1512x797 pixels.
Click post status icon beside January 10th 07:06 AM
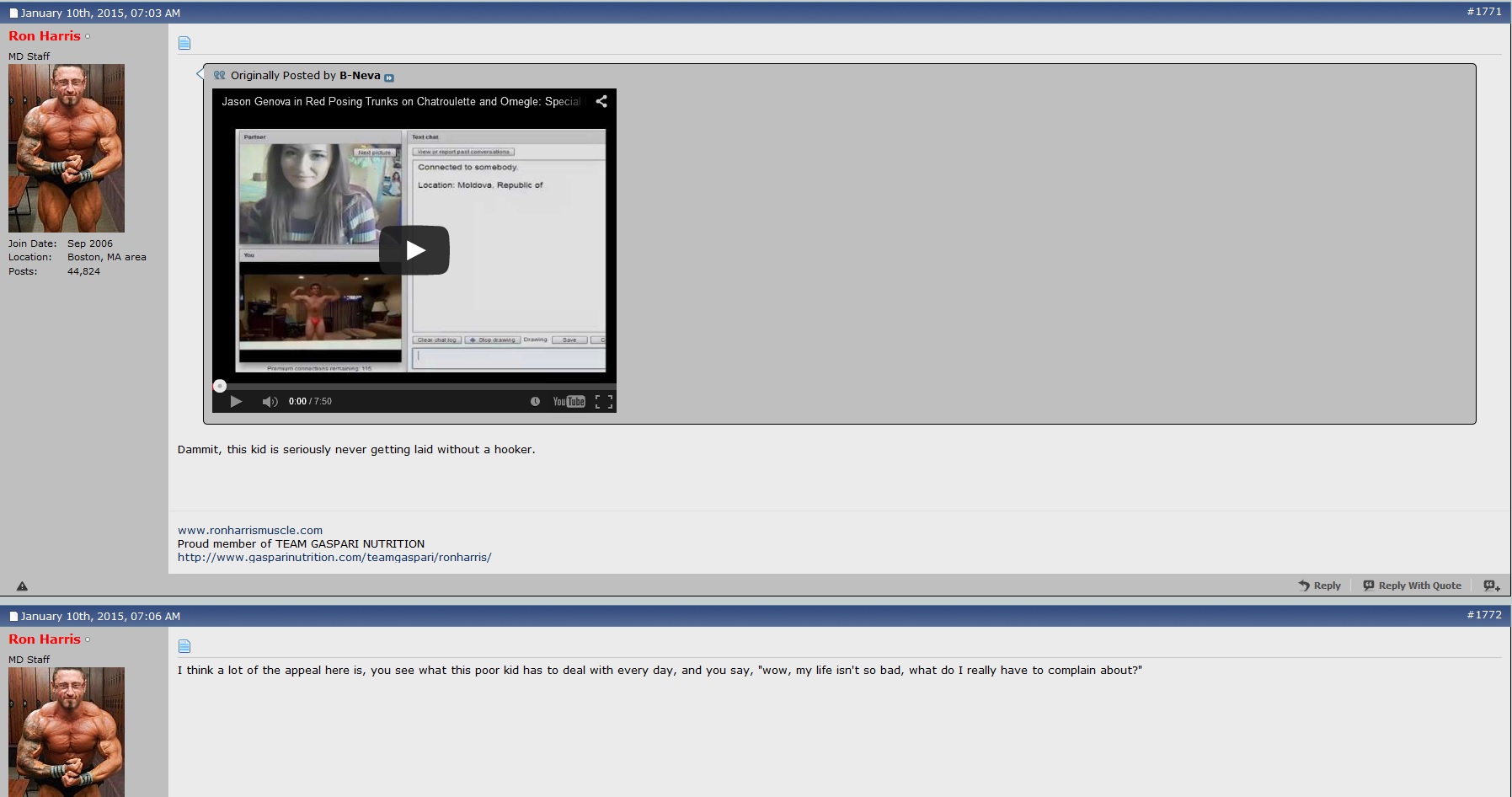click(x=13, y=617)
